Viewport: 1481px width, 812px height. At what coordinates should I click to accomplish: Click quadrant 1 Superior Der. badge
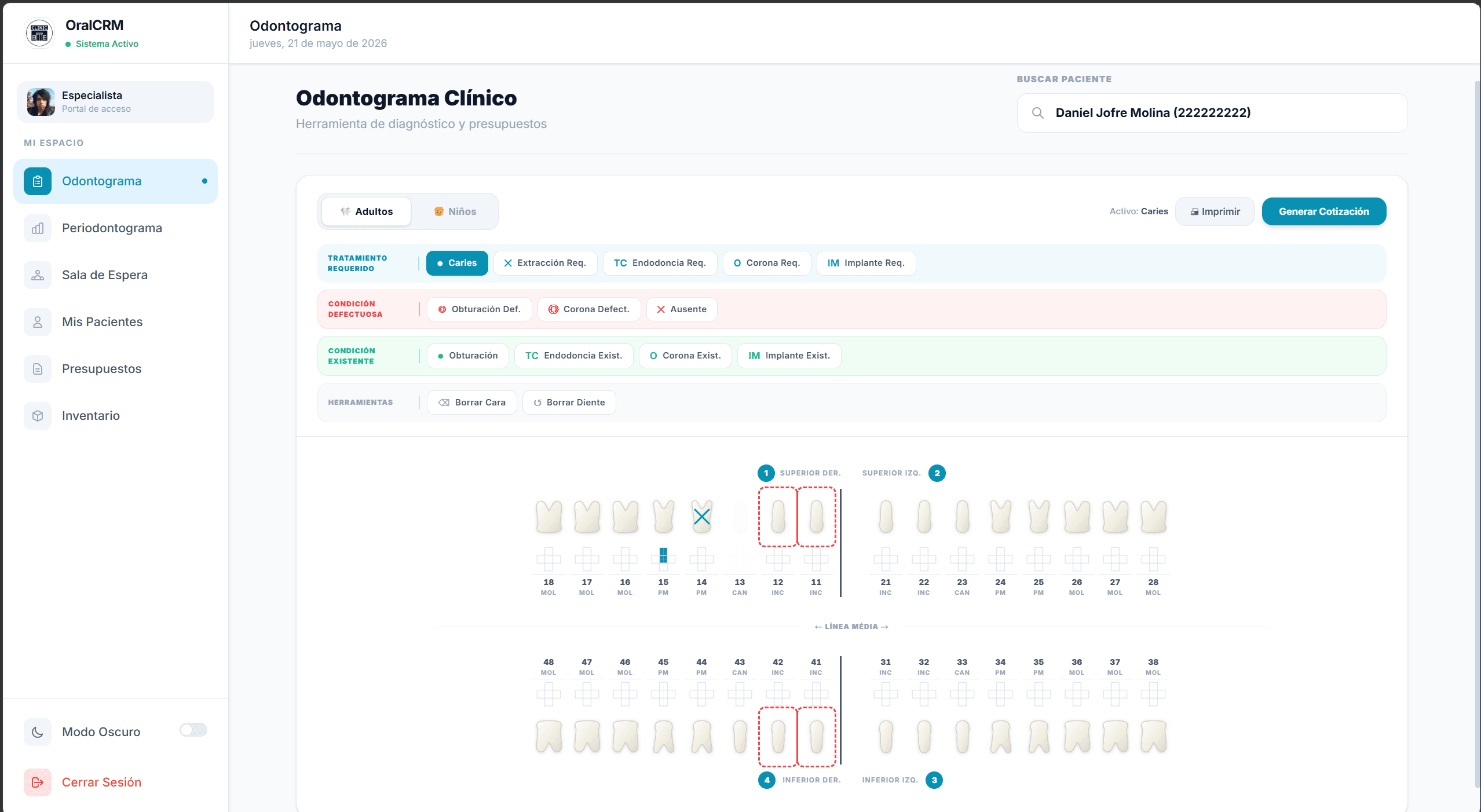click(766, 473)
